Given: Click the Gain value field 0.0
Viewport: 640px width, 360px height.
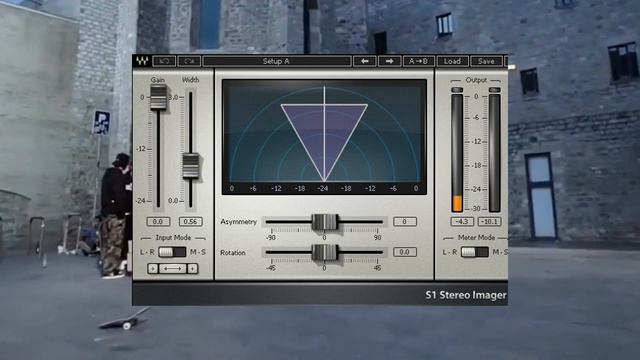Looking at the screenshot, I should click(158, 222).
